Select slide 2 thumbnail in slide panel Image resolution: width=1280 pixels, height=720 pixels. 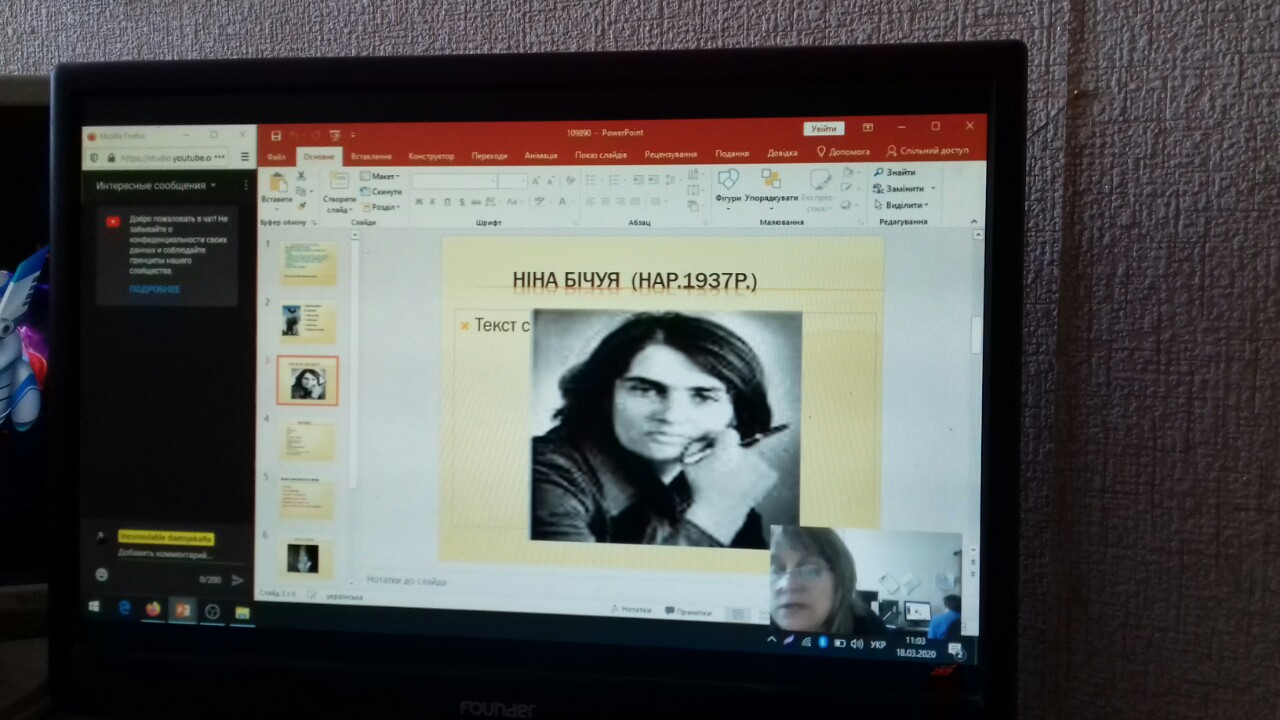tap(308, 322)
